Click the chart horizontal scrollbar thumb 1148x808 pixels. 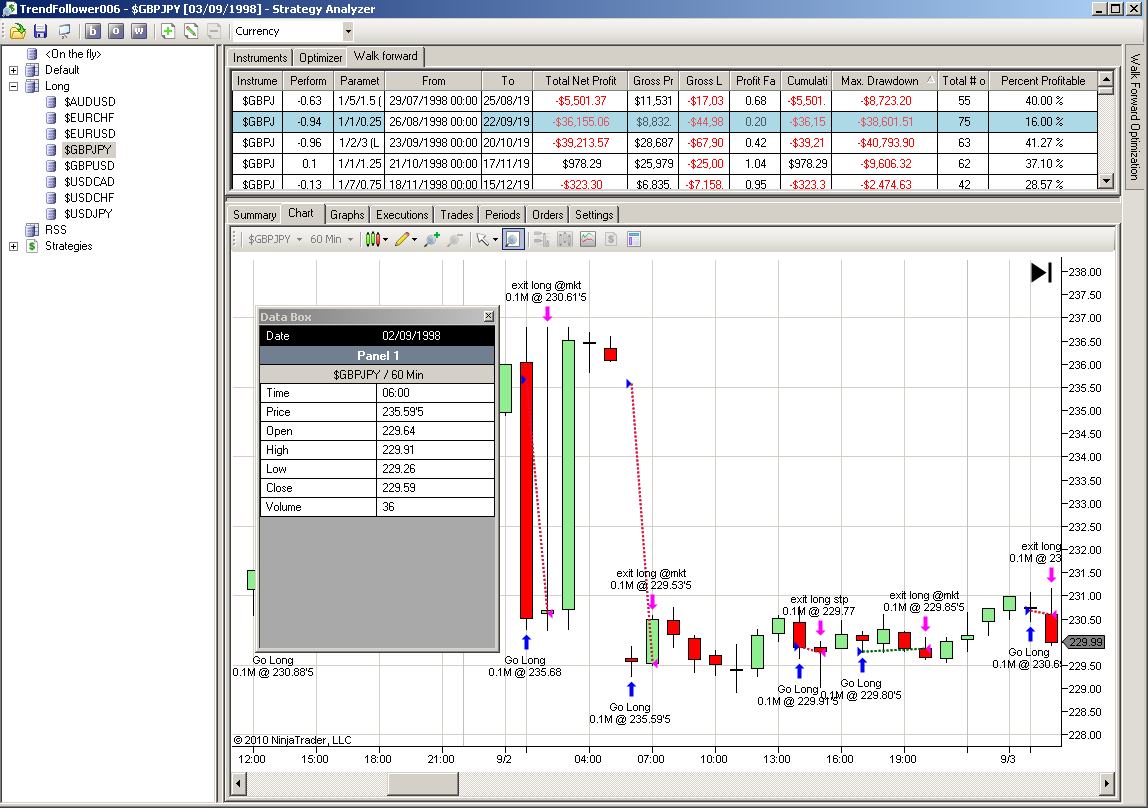click(x=423, y=784)
